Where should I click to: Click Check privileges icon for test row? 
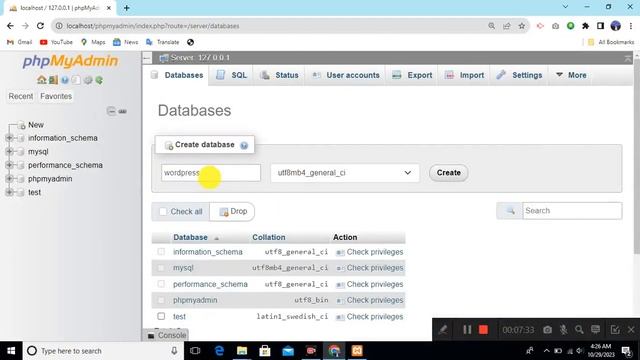340,317
